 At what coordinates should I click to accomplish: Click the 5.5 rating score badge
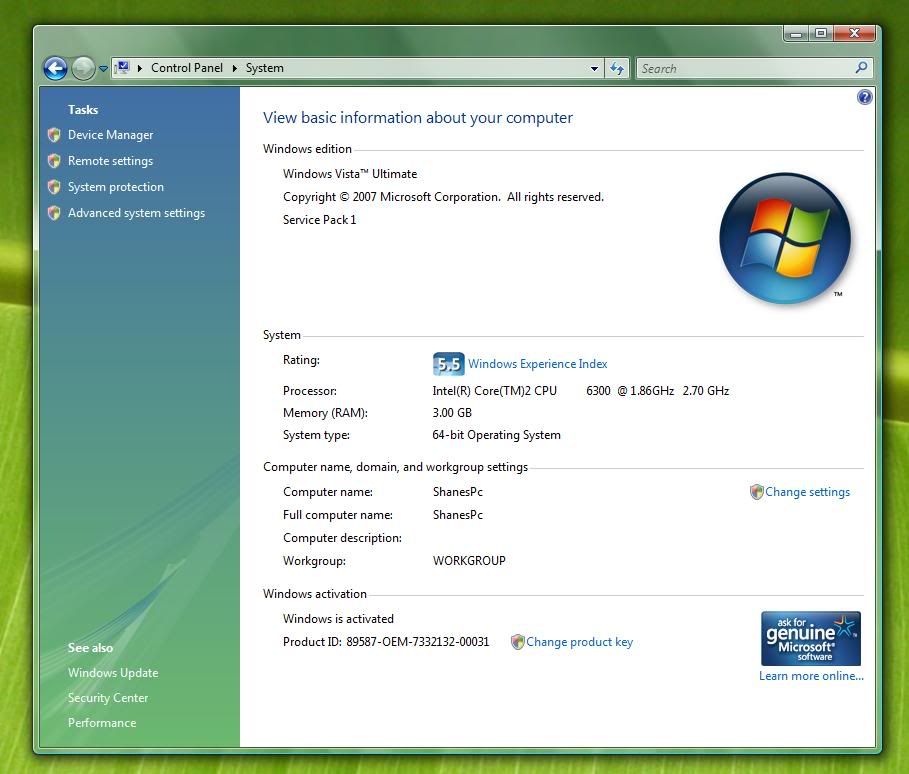coord(448,364)
